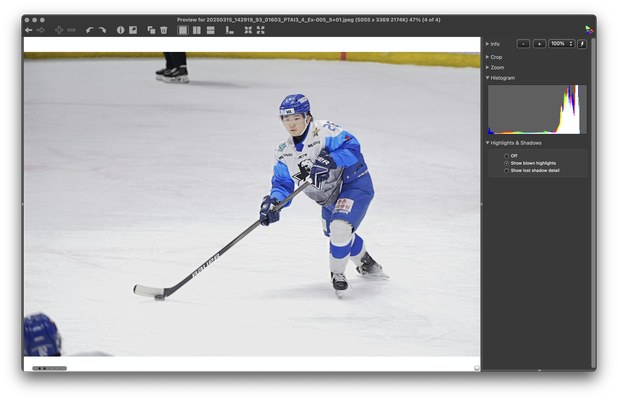Image resolution: width=618 pixels, height=400 pixels.
Task: Click the right panel vertical scrollbar
Action: [593, 203]
